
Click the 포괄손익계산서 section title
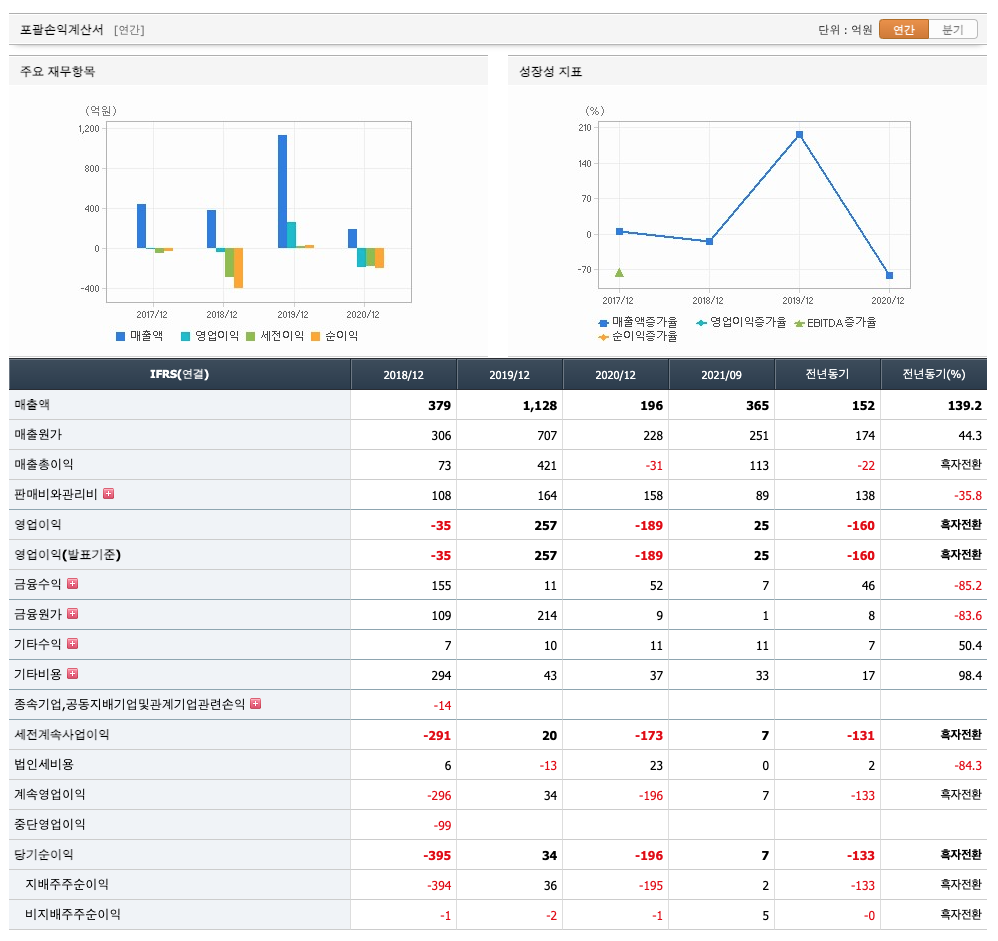pos(62,29)
